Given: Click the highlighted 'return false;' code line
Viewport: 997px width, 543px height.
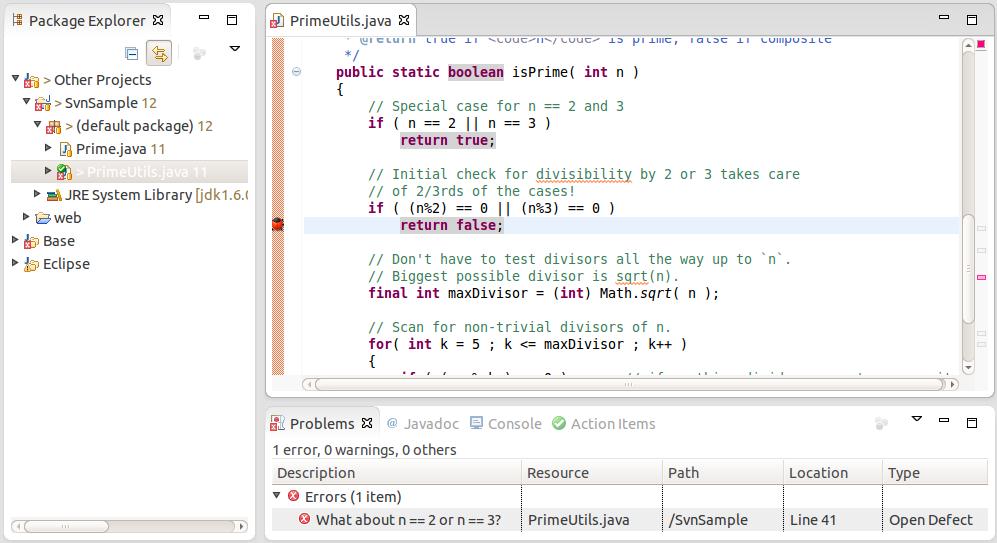Looking at the screenshot, I should coord(451,225).
